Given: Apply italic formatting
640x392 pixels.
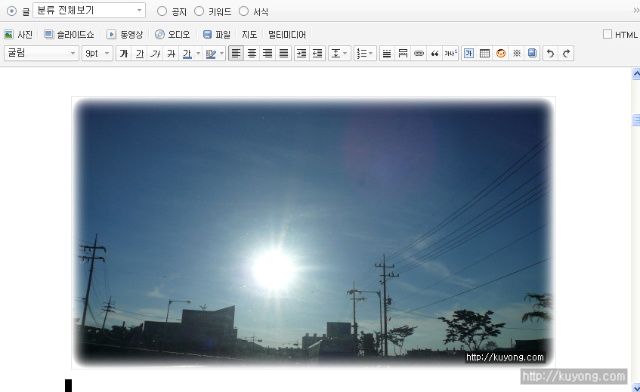Looking at the screenshot, I should 155,53.
